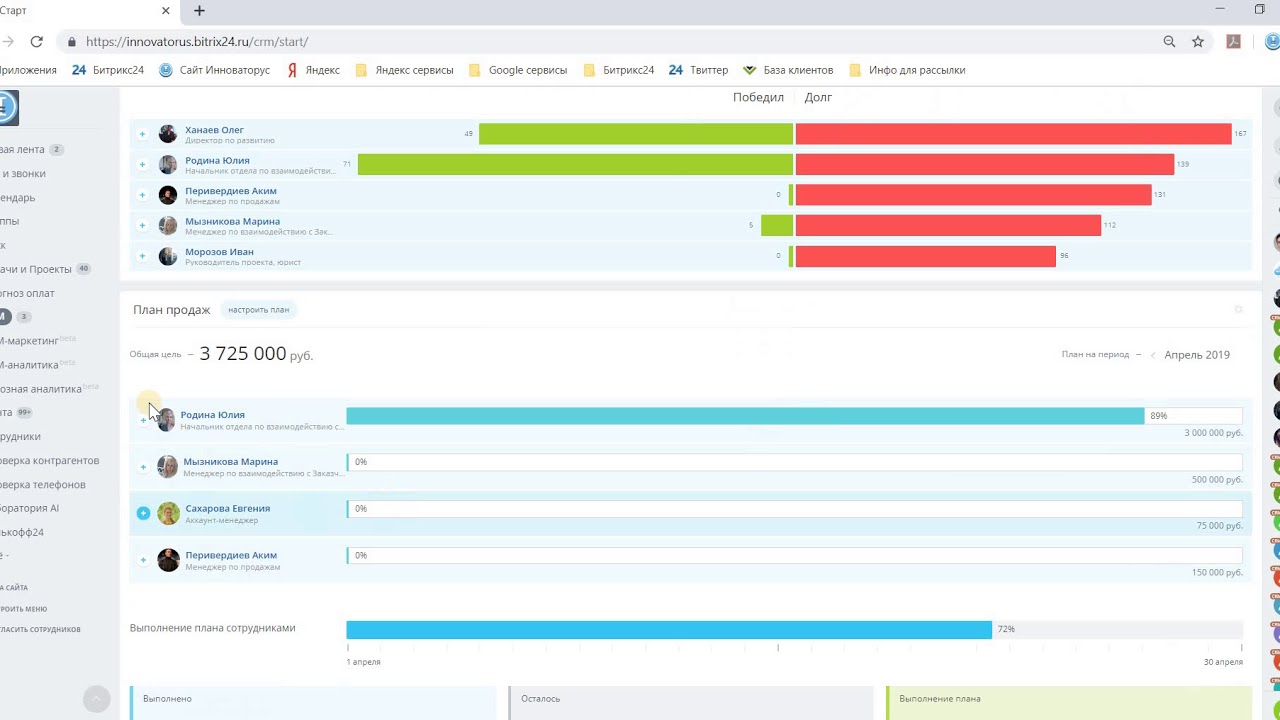Open Морозов Иван avatar
This screenshot has width=1280, height=720.
point(168,256)
